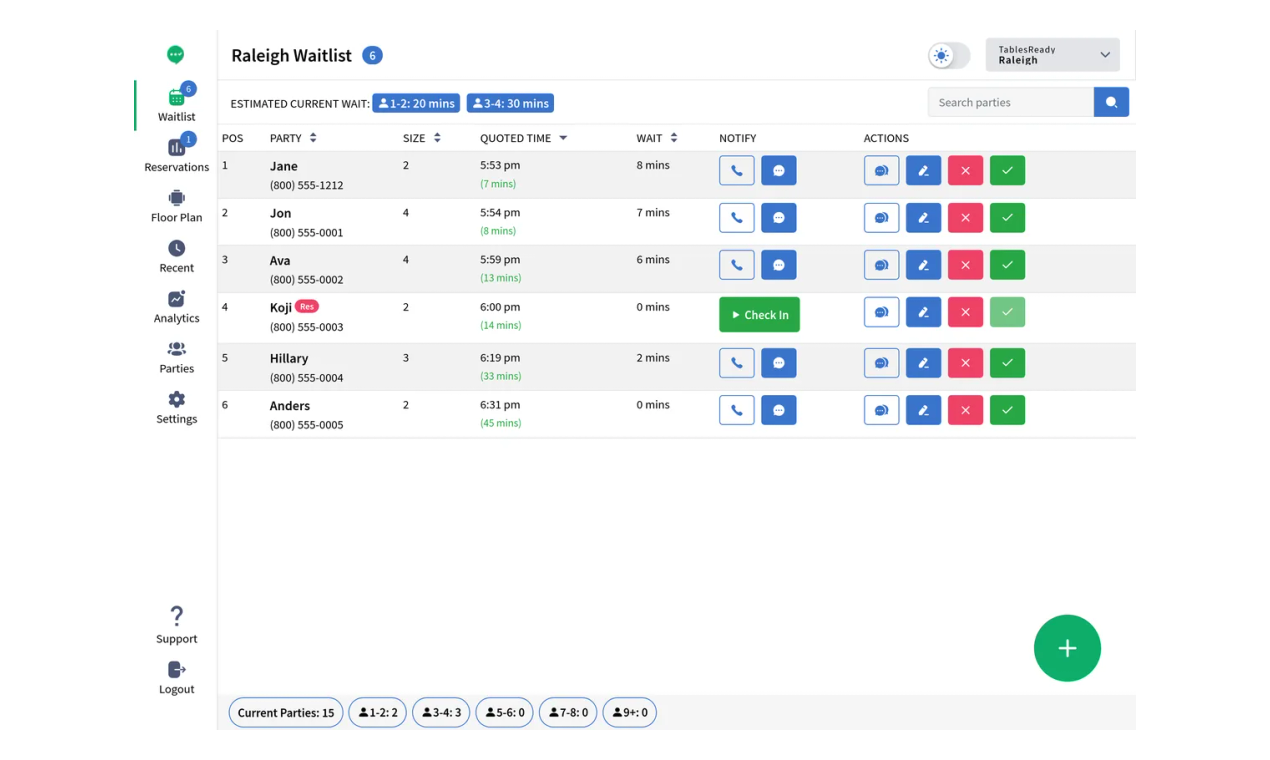
Task: Filter by 3-4 party size pill
Action: tap(441, 713)
